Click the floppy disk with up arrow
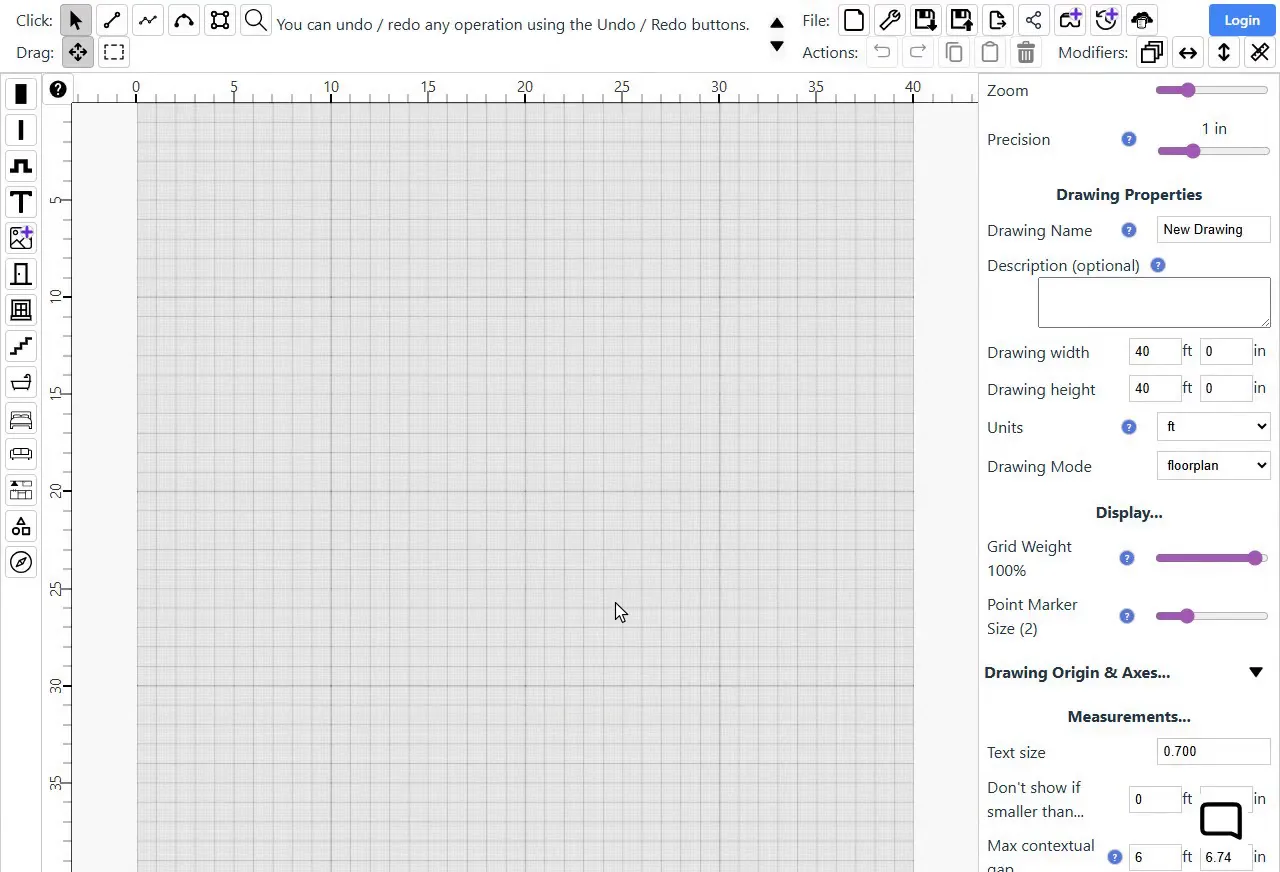Image resolution: width=1280 pixels, height=872 pixels. tap(962, 20)
